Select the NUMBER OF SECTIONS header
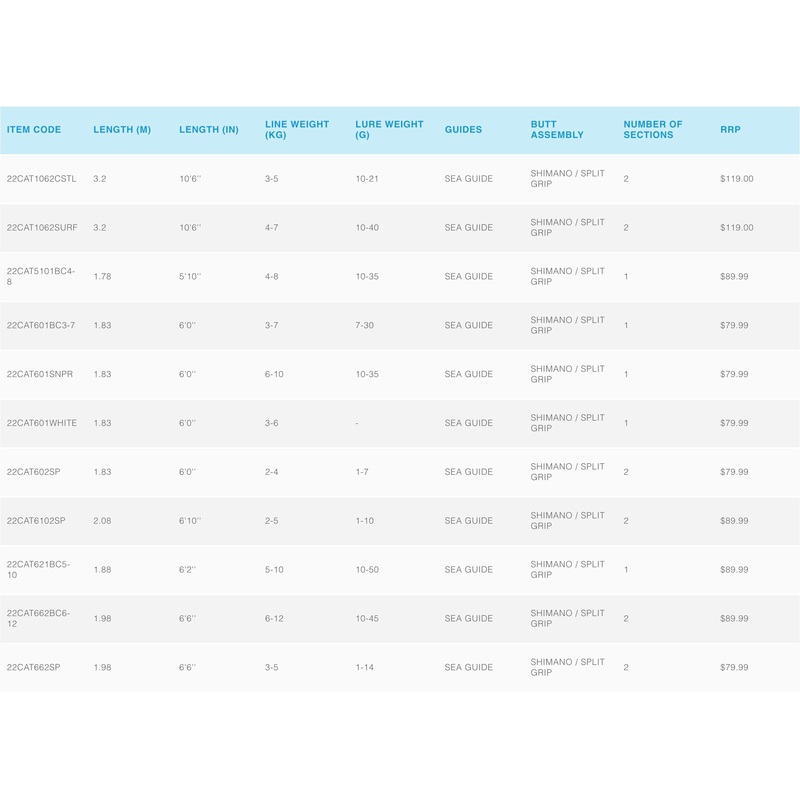800x800 pixels. click(x=653, y=130)
